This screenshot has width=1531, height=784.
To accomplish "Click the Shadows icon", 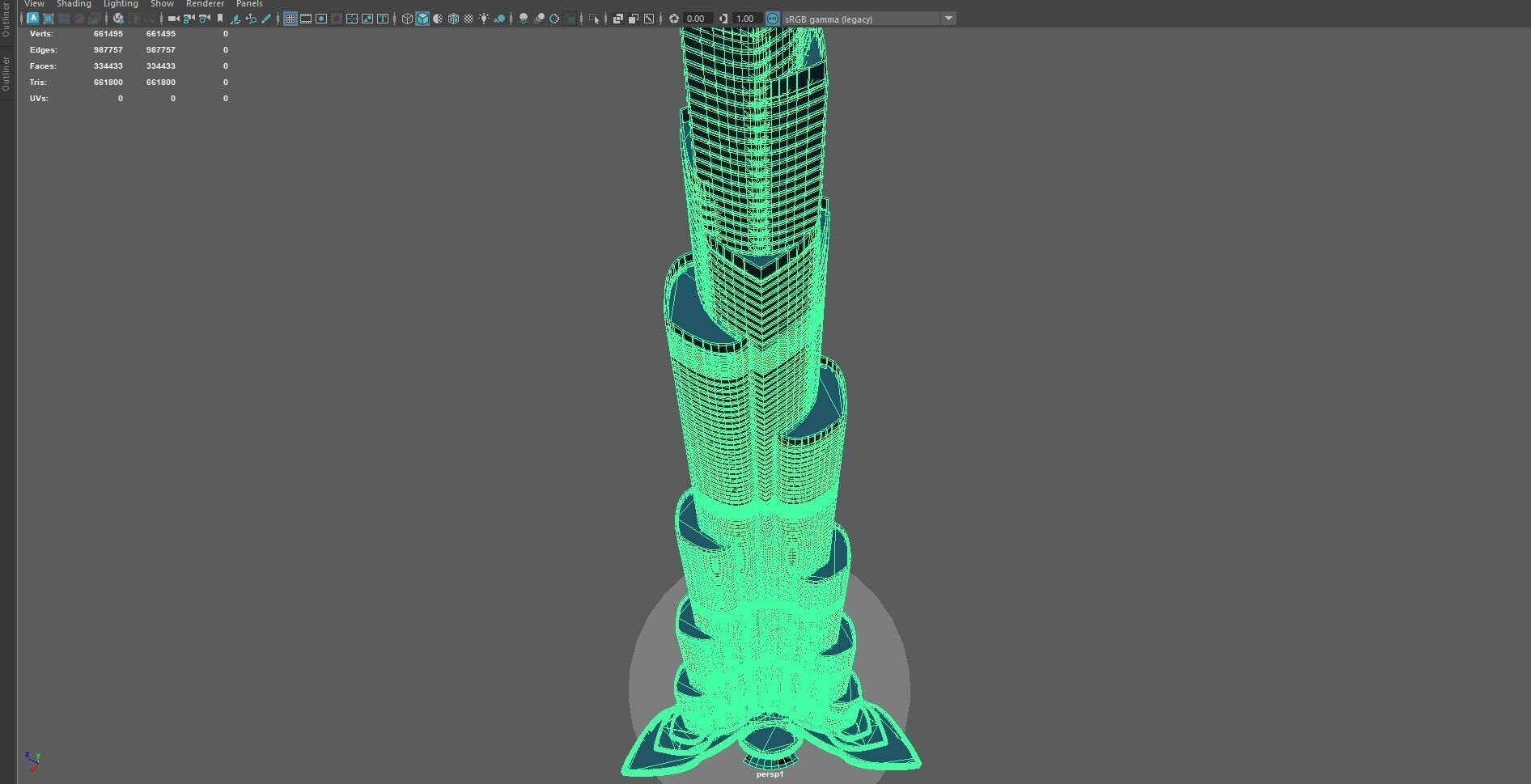I will click(x=499, y=18).
